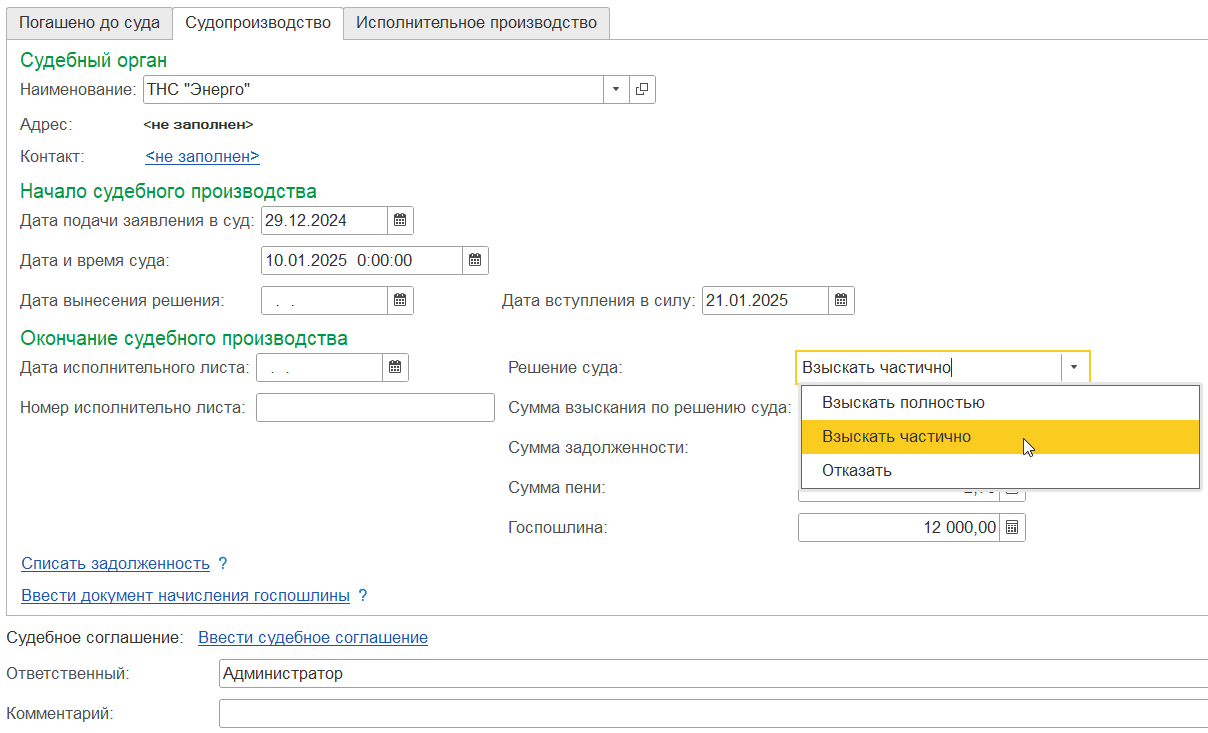Image resolution: width=1208 pixels, height=733 pixels.
Task: Open calendar for writ of execution date
Action: click(x=395, y=368)
